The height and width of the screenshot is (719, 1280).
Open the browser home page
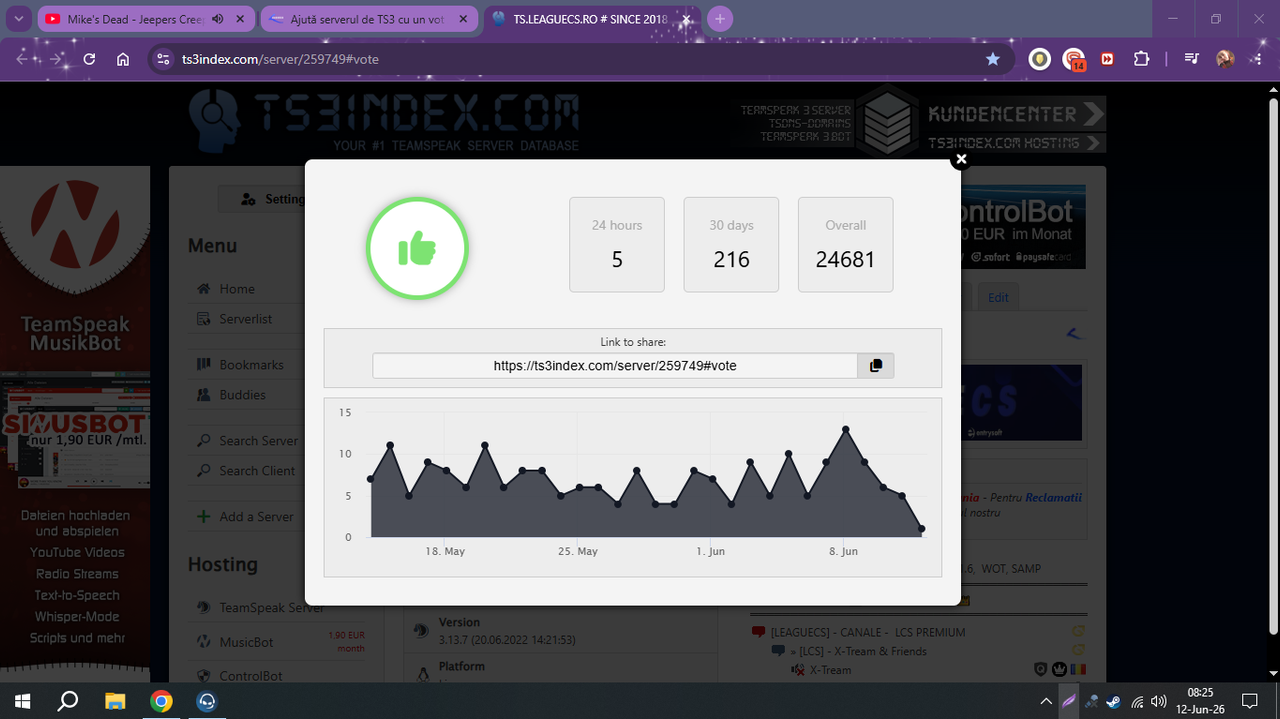(123, 59)
